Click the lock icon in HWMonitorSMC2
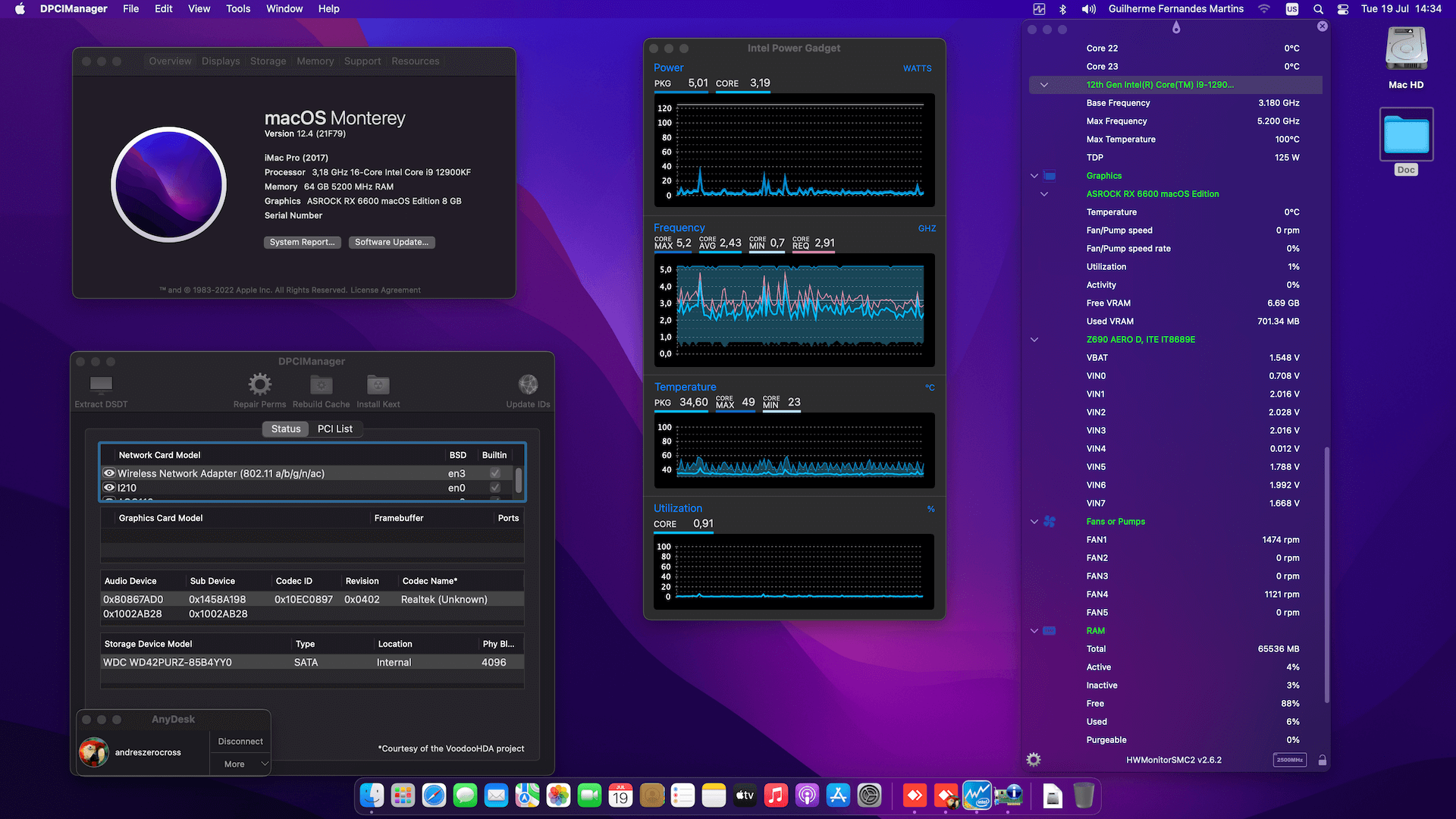Image resolution: width=1456 pixels, height=819 pixels. [1322, 760]
